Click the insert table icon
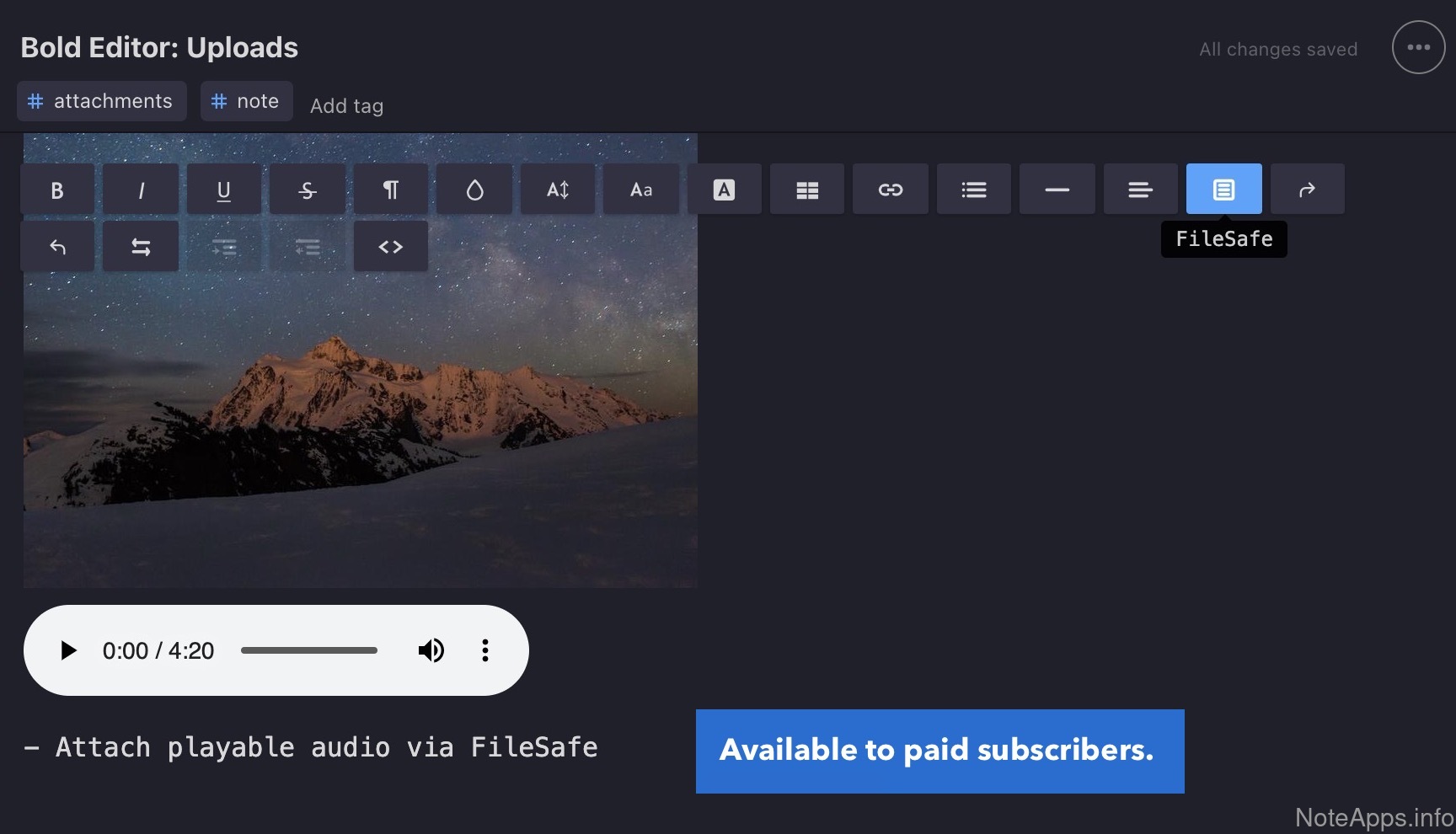 (x=807, y=190)
